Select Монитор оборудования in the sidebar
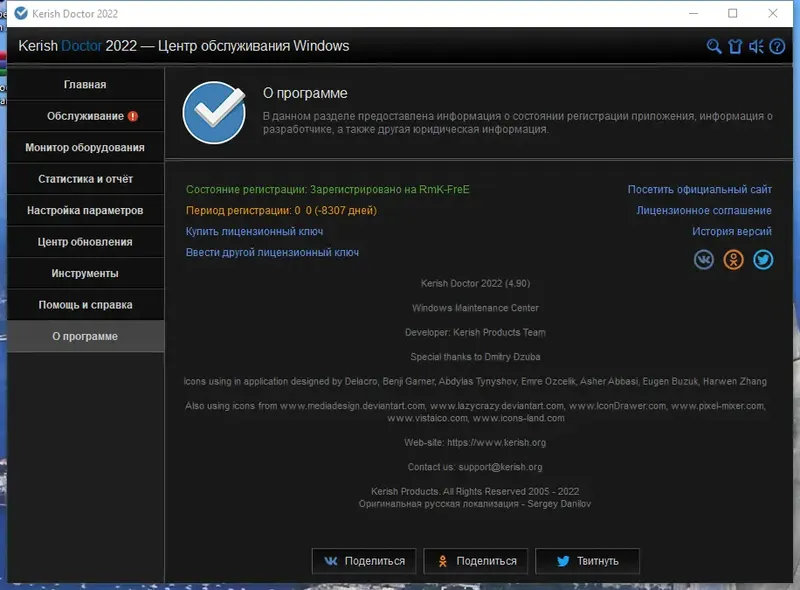The image size is (800, 590). 85,148
